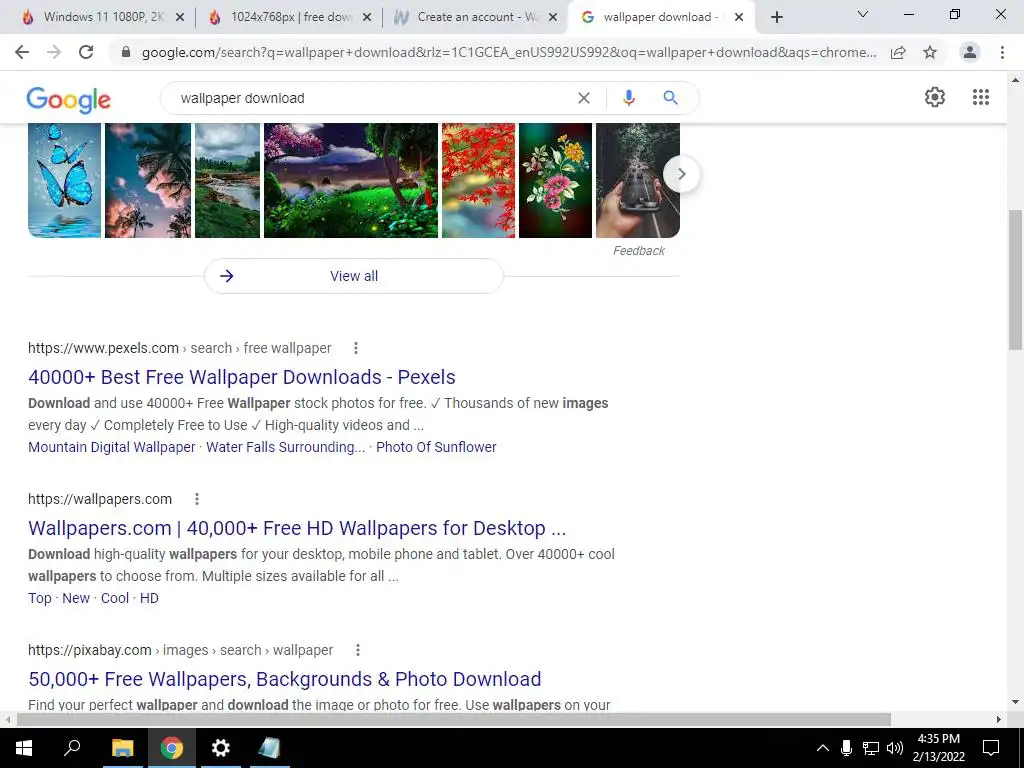Open Windows taskbar search
Screen dimensions: 1024x768
pos(72,748)
